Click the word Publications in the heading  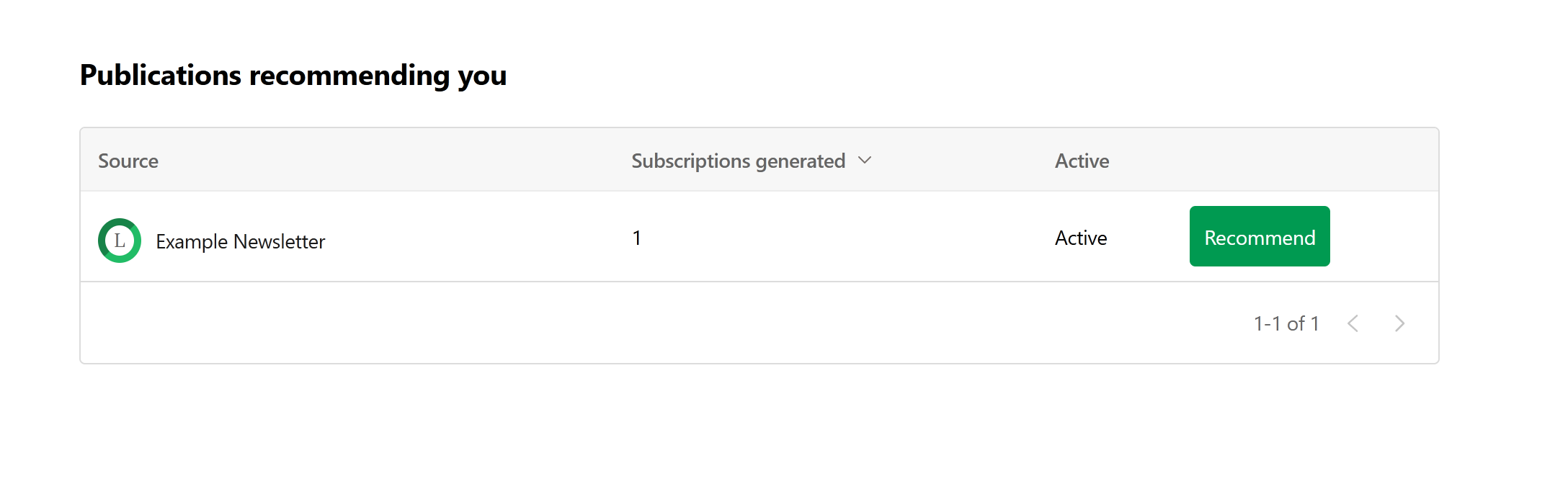[161, 75]
